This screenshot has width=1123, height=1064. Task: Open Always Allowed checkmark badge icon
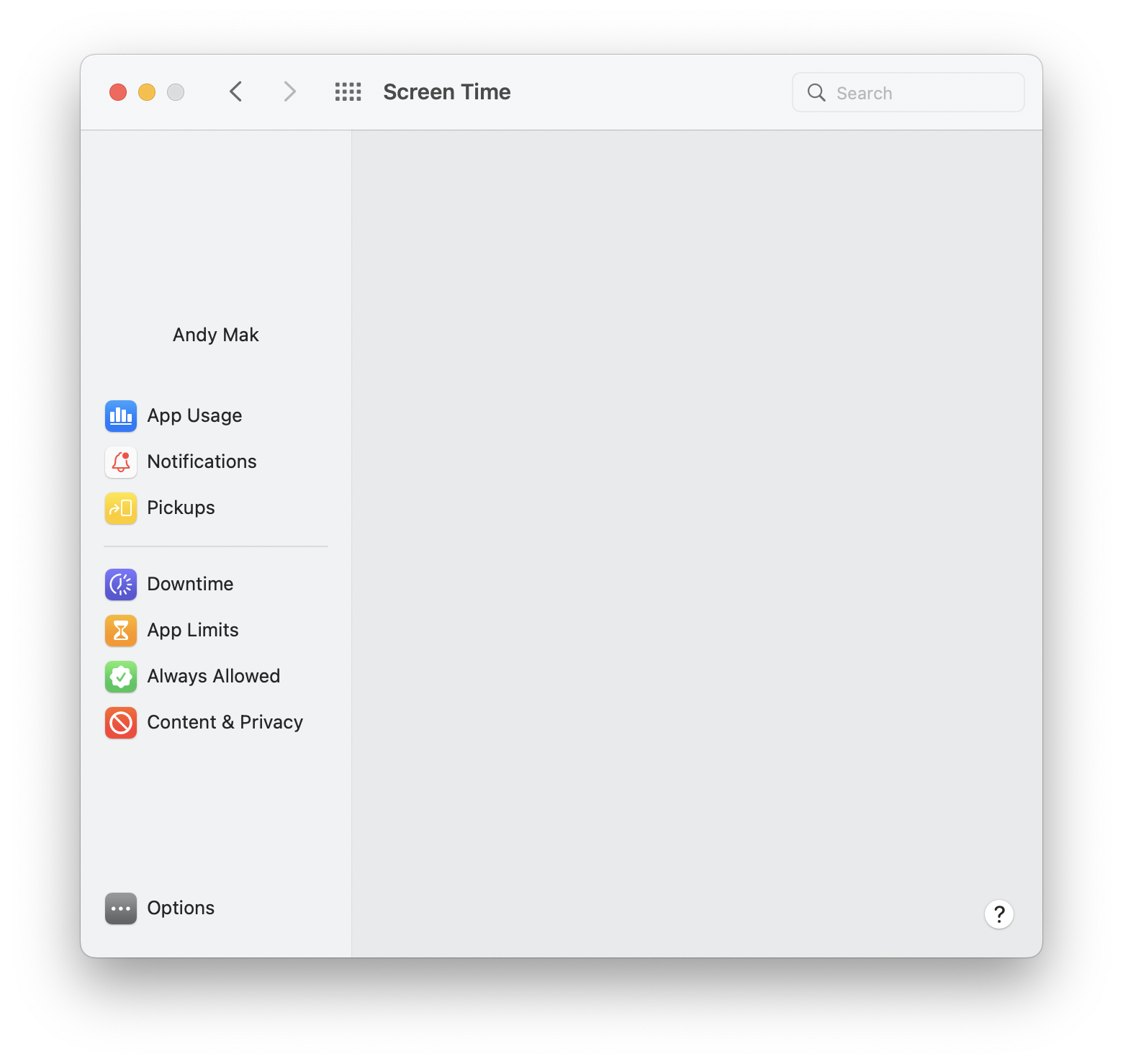click(x=121, y=677)
